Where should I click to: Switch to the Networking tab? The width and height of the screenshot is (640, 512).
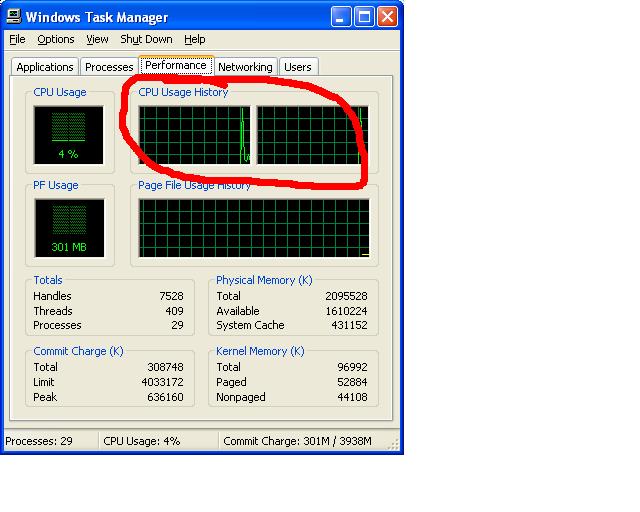(245, 67)
